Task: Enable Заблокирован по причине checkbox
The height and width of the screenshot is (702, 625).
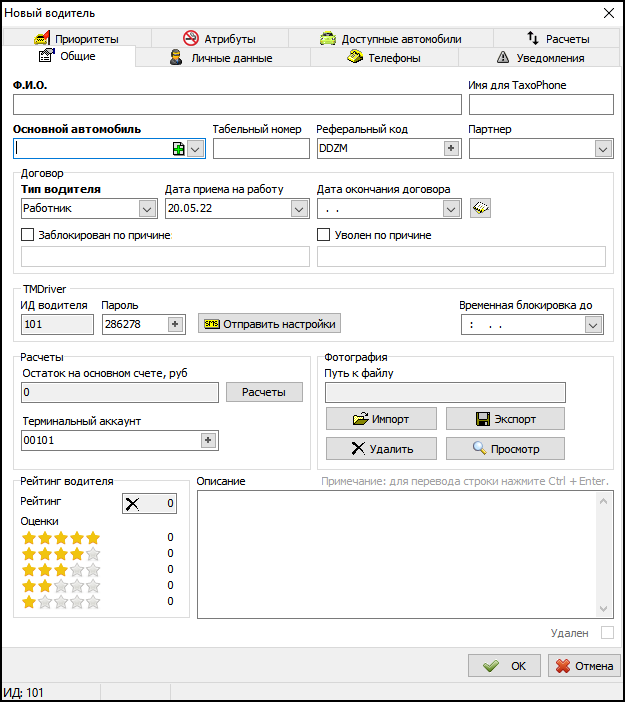Action: coord(28,235)
